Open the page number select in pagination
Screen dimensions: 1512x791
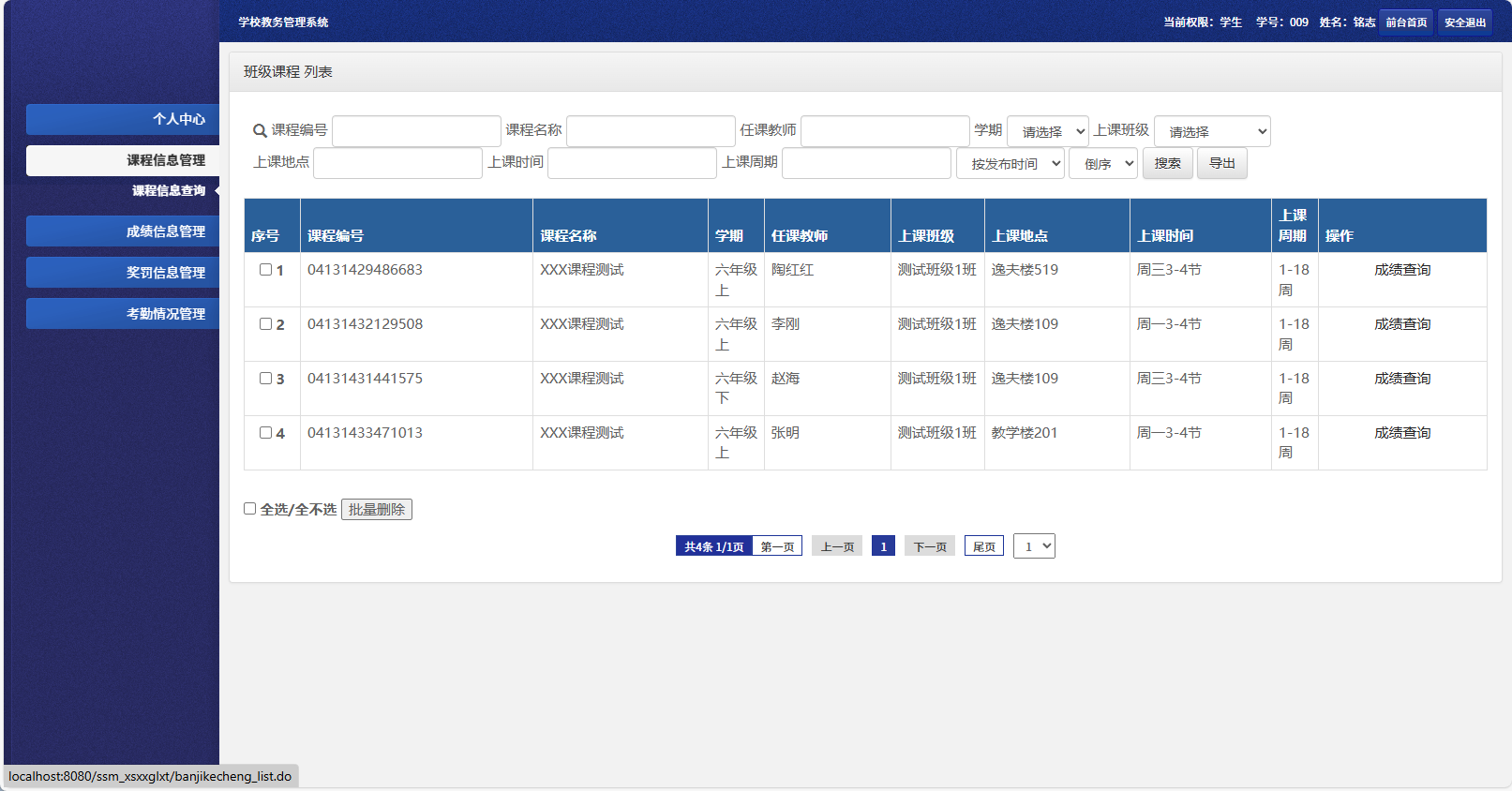click(1033, 546)
